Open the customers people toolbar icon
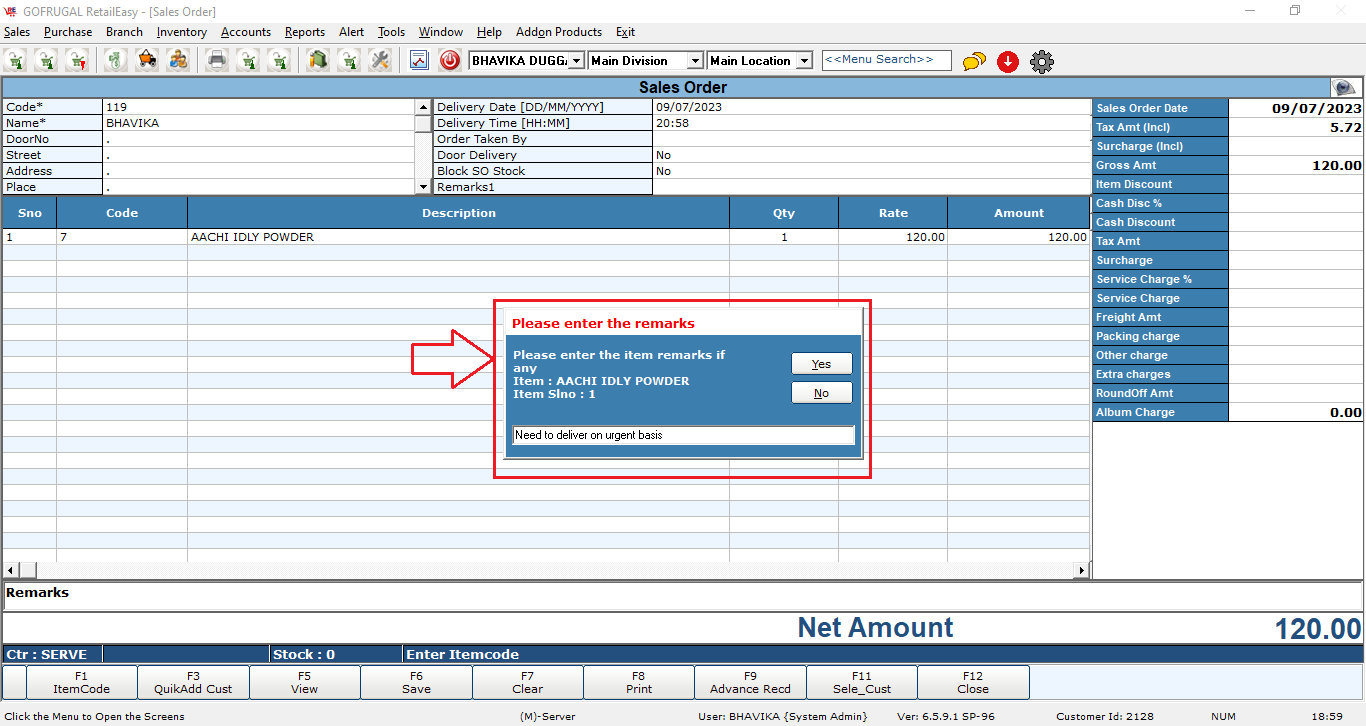The height and width of the screenshot is (726, 1366). [x=178, y=61]
